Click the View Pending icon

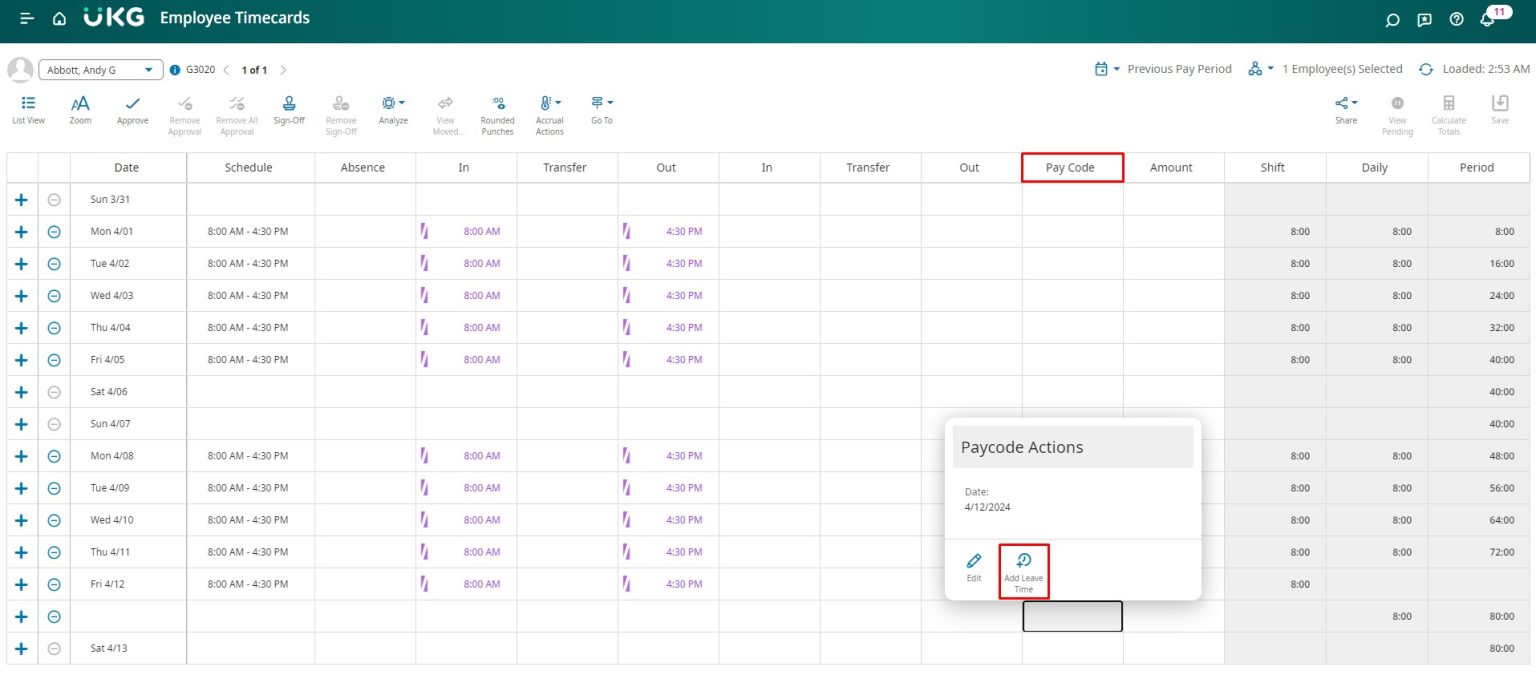point(1397,109)
